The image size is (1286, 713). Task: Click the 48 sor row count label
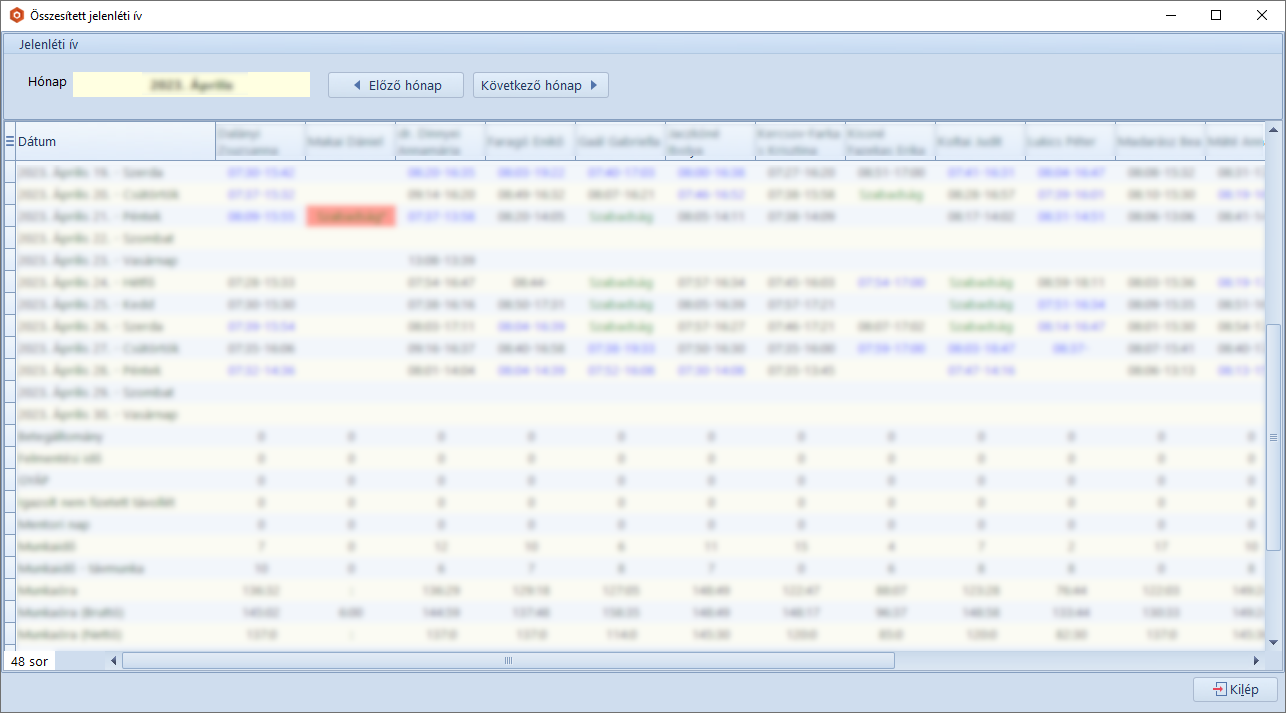[29, 661]
